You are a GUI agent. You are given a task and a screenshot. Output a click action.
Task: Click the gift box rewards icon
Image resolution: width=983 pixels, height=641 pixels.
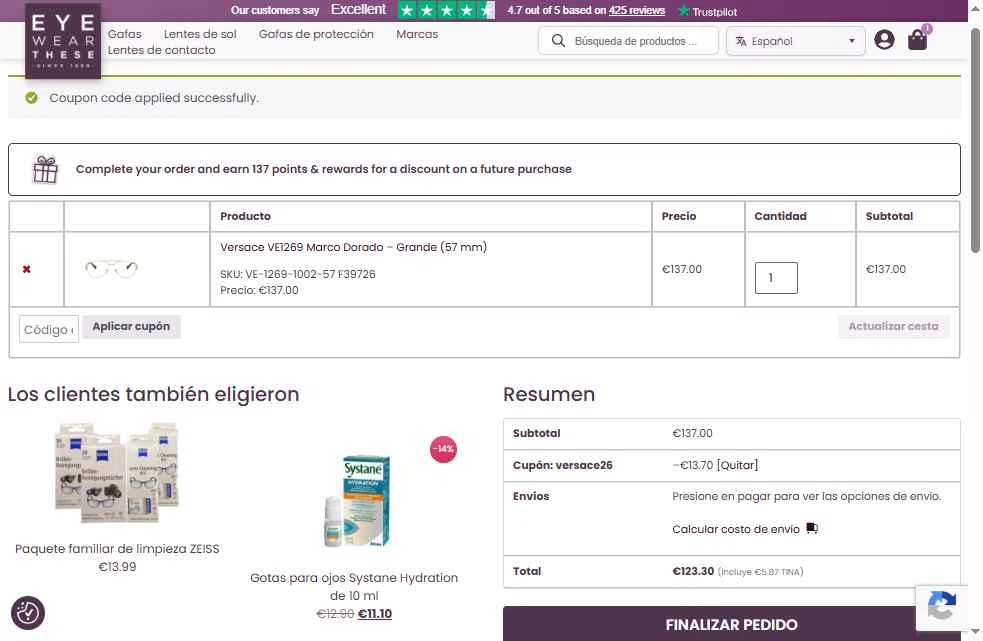45,169
